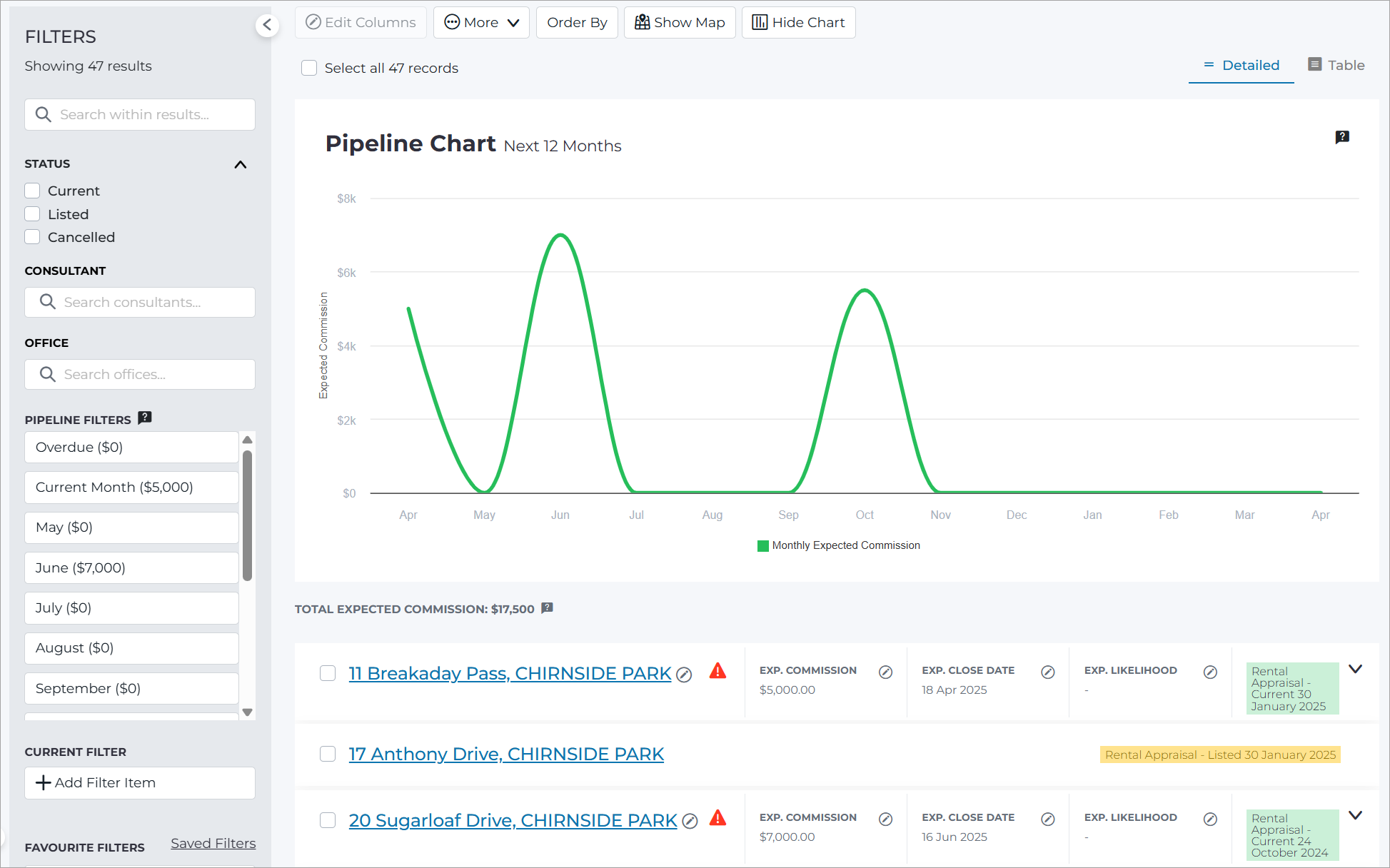This screenshot has height=868, width=1390.
Task: Click Pipeline Filters help icon
Action: coord(145,418)
